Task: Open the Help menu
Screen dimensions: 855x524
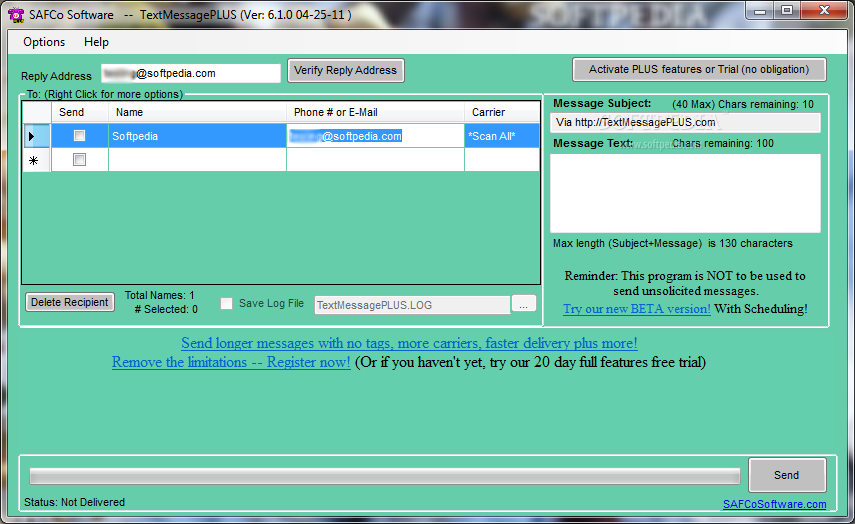Action: [x=96, y=42]
